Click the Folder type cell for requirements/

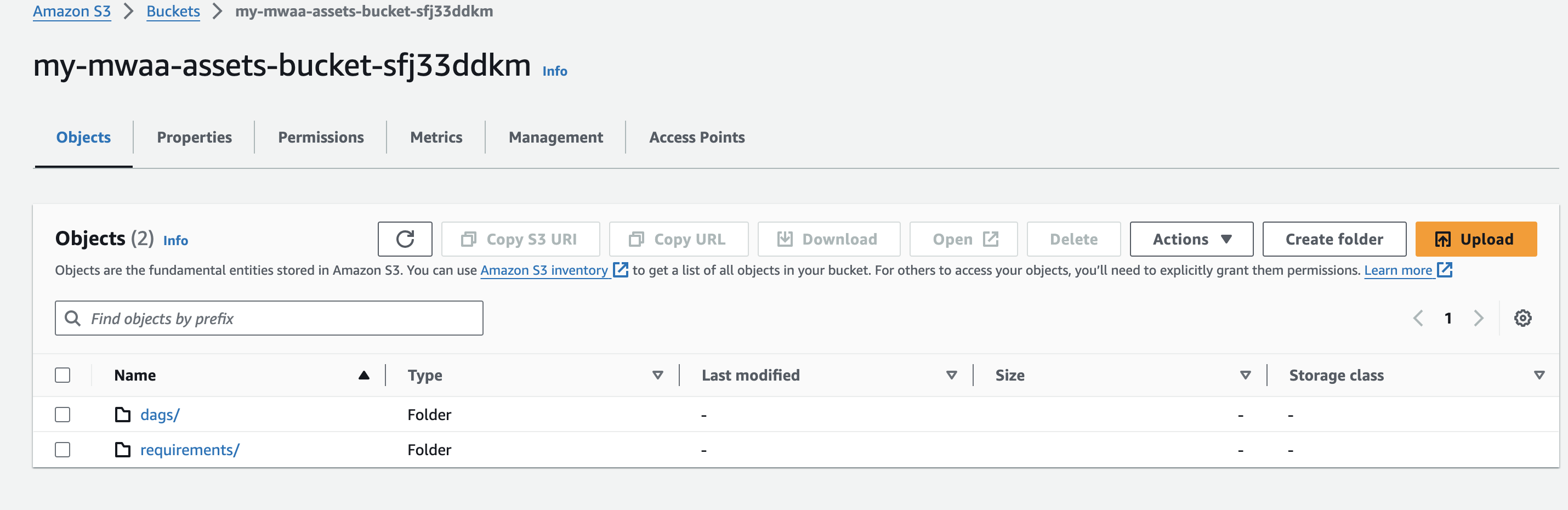(x=429, y=450)
